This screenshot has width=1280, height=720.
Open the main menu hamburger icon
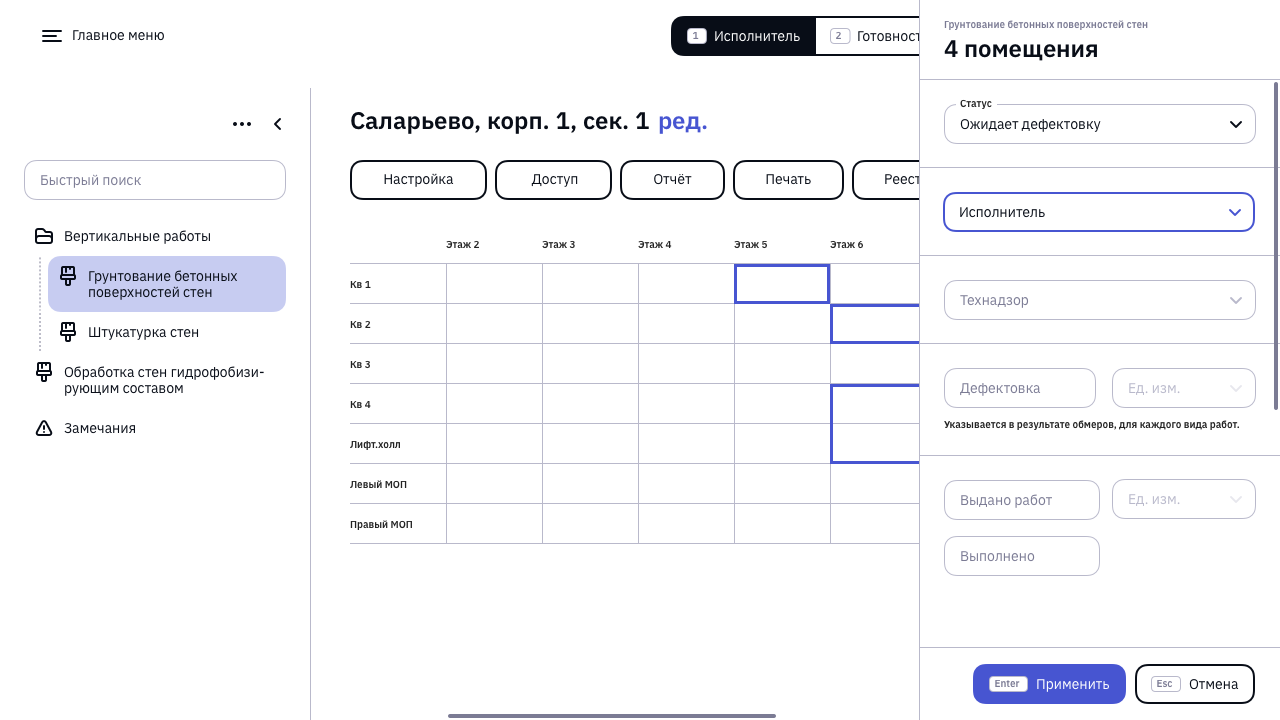(x=52, y=36)
